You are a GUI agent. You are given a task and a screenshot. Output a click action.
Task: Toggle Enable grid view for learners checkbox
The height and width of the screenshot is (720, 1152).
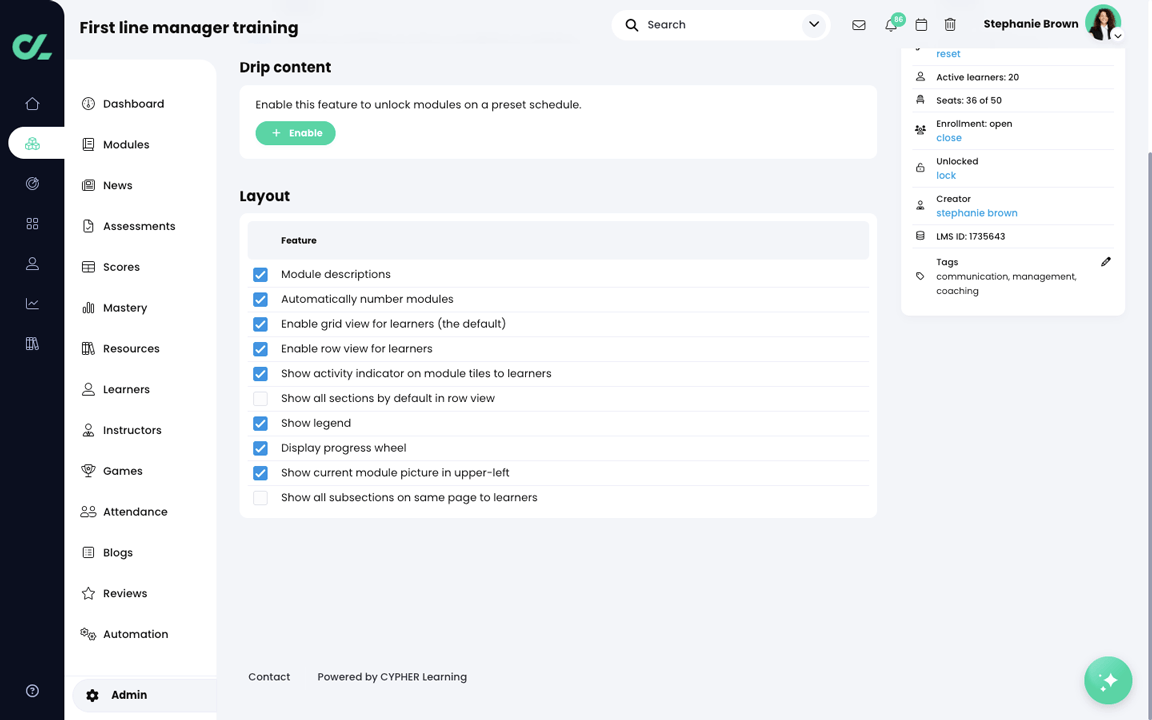point(260,324)
